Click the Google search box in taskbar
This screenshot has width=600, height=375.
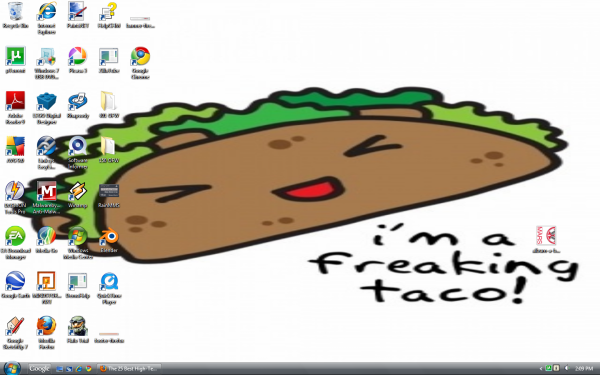40,368
